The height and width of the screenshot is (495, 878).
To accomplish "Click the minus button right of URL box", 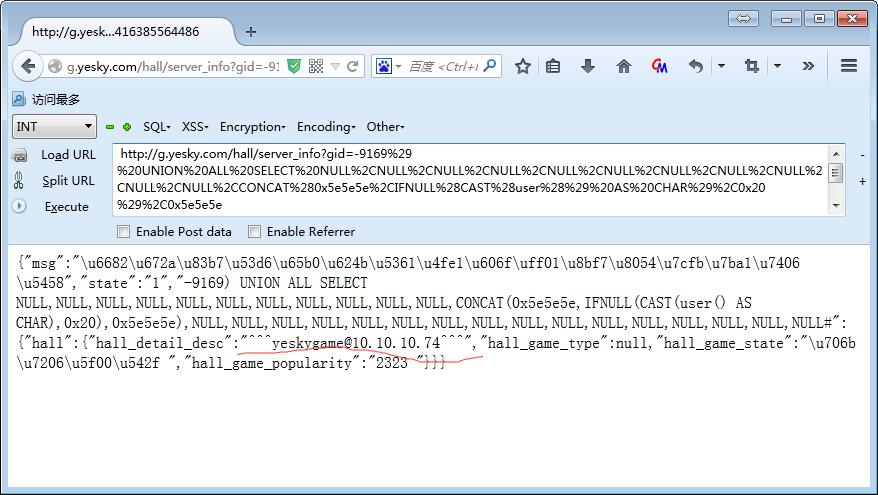I will pyautogui.click(x=862, y=155).
